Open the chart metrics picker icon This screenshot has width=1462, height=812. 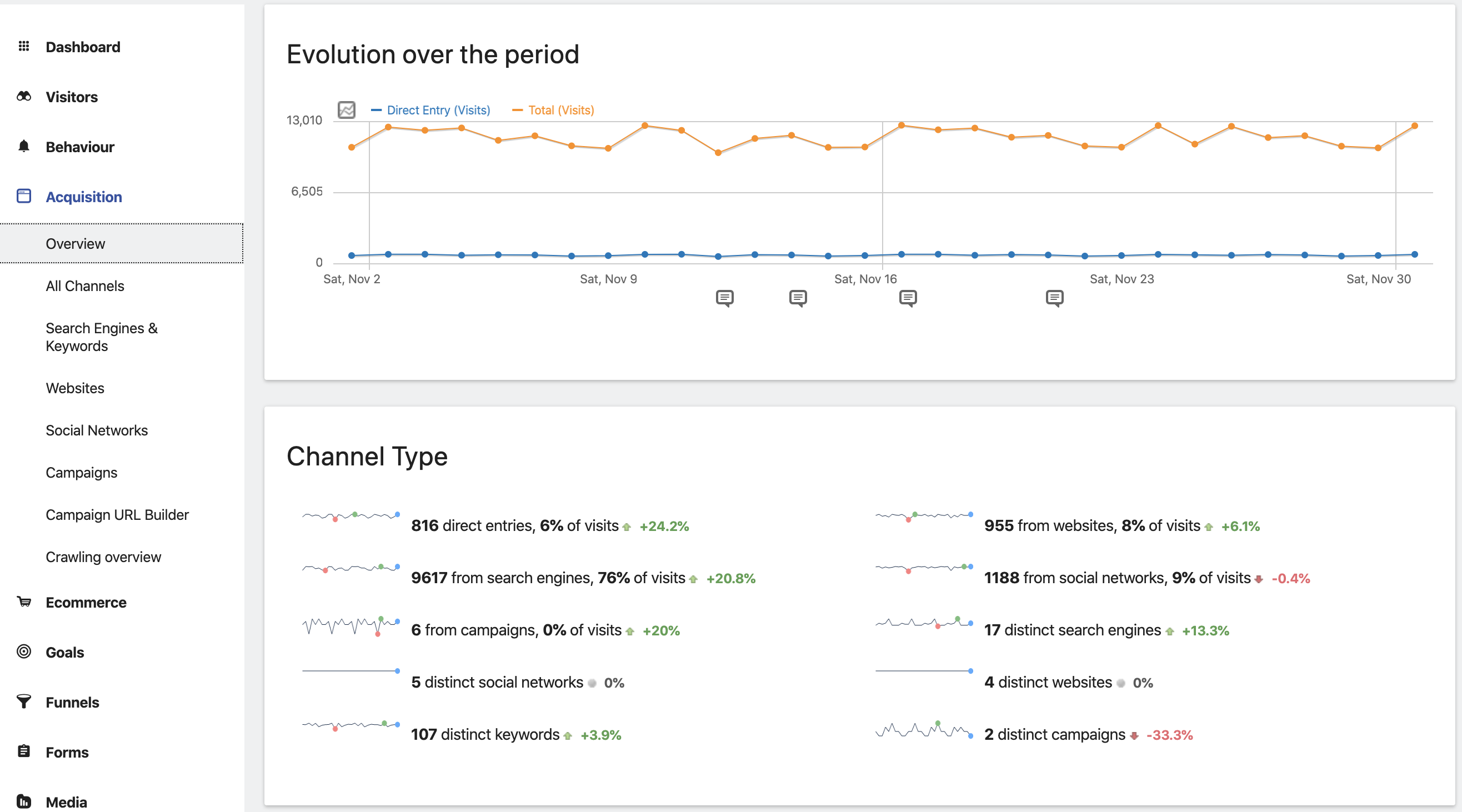point(346,109)
